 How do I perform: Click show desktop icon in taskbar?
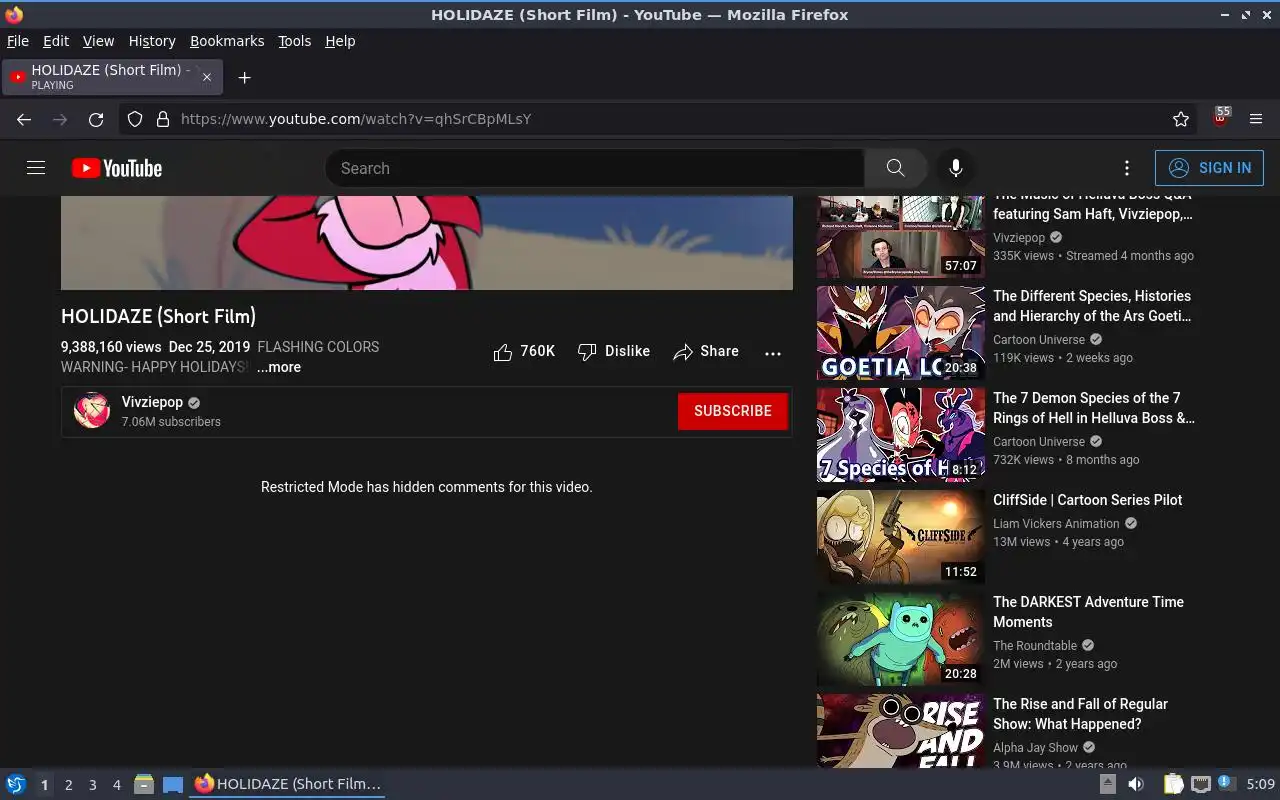coord(173,784)
